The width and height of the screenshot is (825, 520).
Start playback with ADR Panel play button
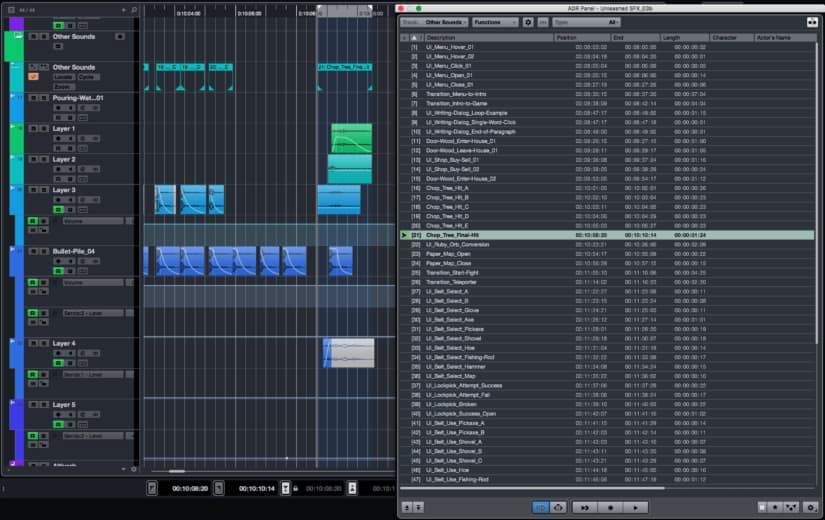click(636, 507)
